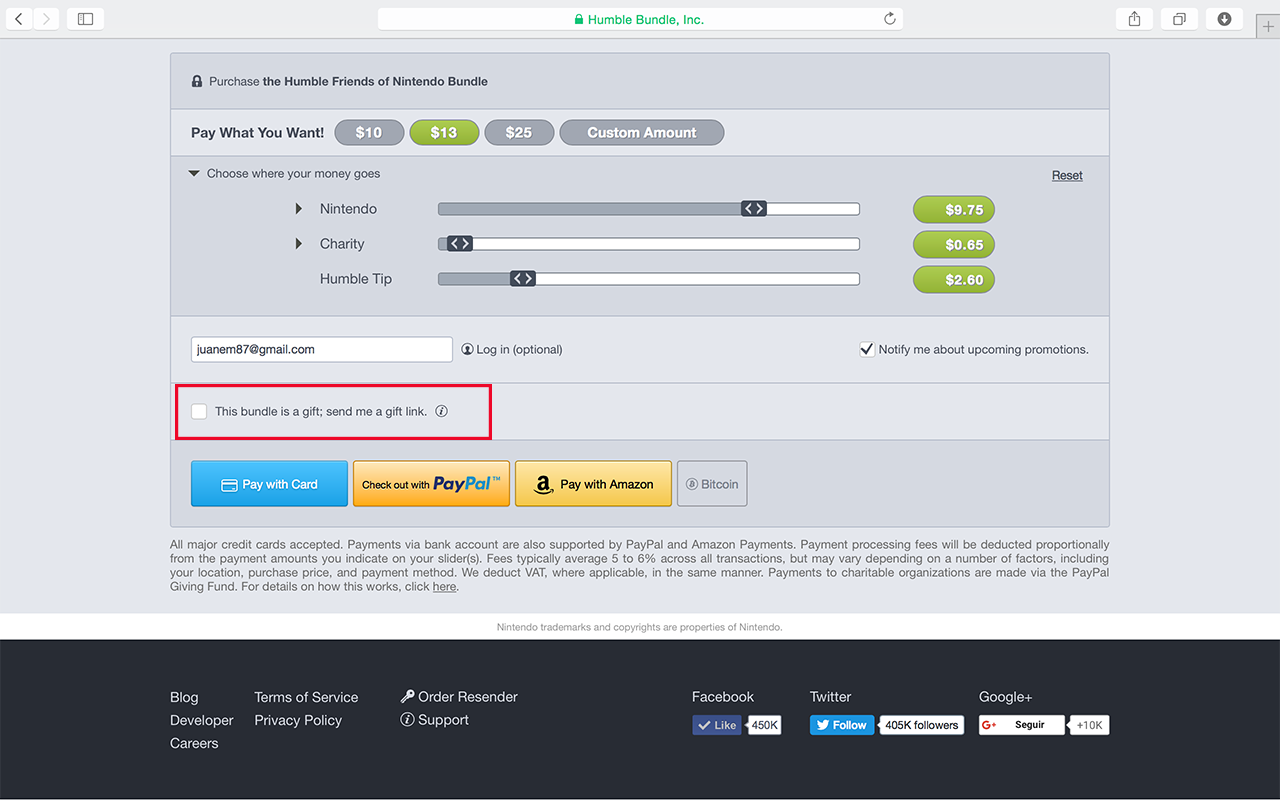
Task: Click Log in (optional) link
Action: (x=512, y=349)
